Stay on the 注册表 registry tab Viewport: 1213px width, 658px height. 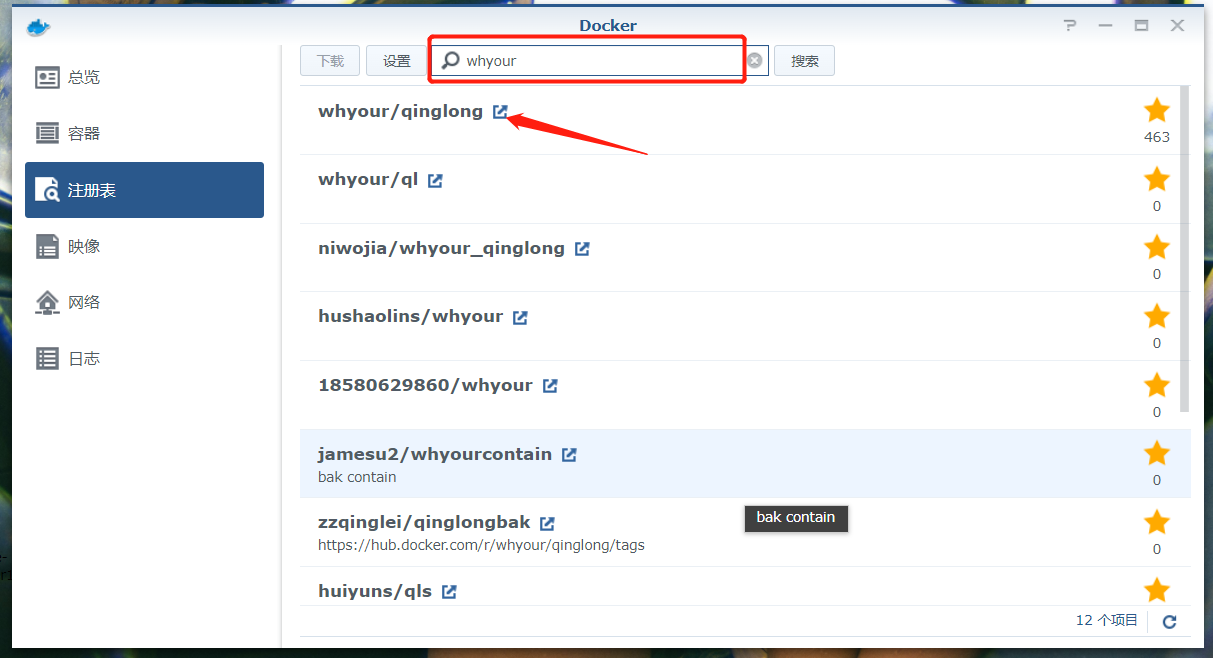coord(85,189)
